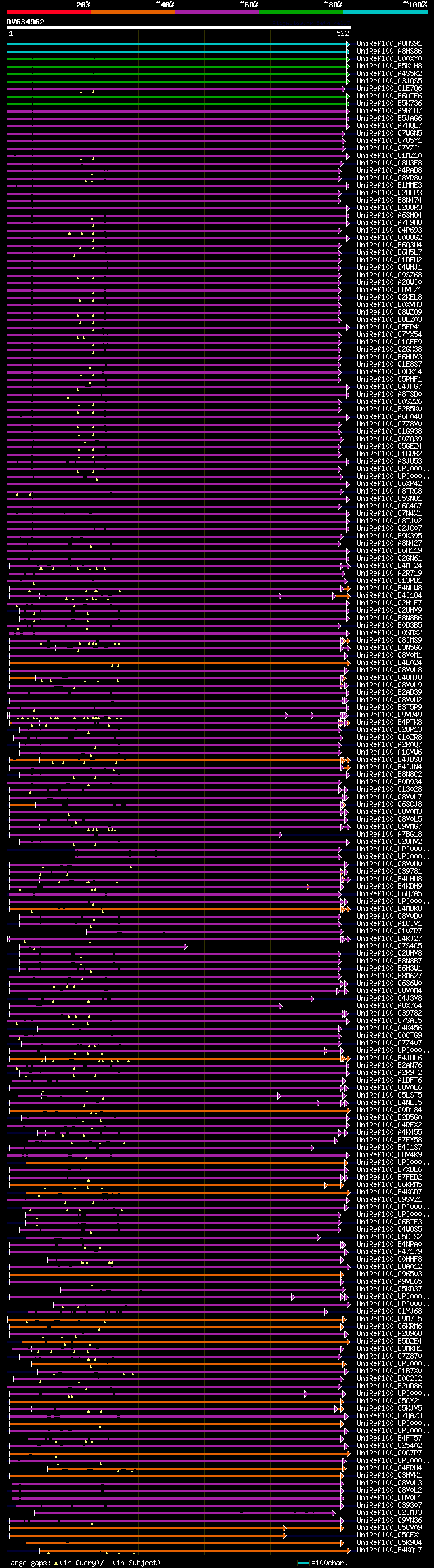Choose the UniRef100_C9SZ68 hit
Viewport: 434px width, 1568px height.
tap(389, 275)
